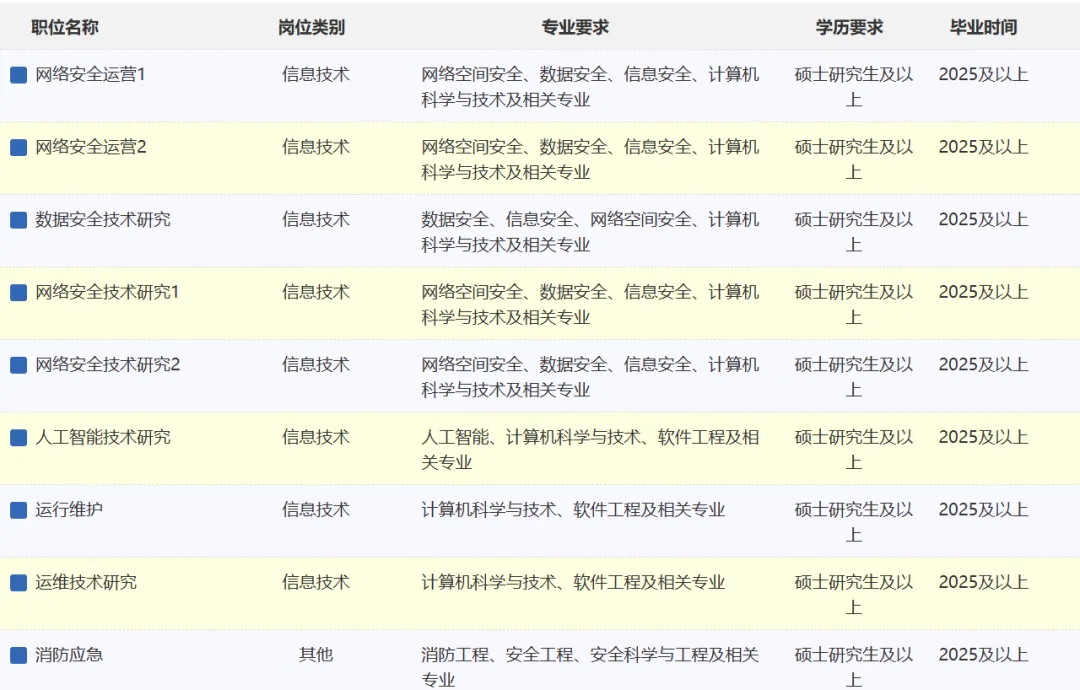
Task: Click the 毕业时间 column header
Action: (x=983, y=27)
